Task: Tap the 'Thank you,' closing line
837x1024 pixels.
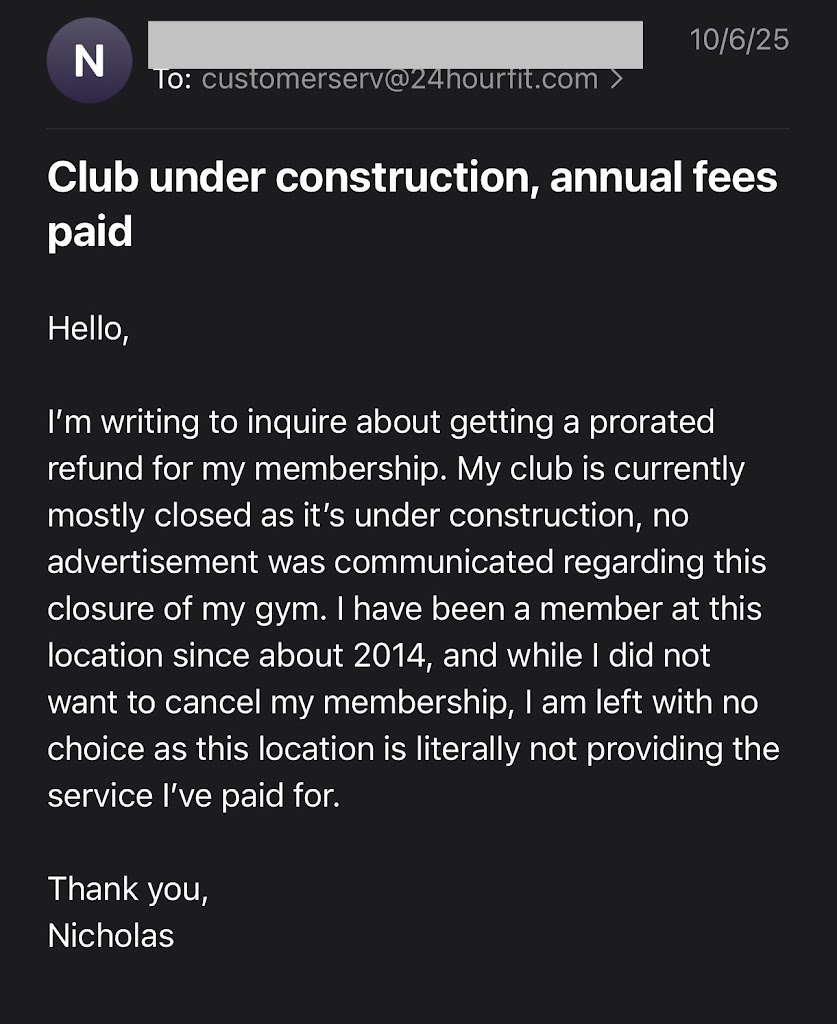Action: (x=128, y=889)
